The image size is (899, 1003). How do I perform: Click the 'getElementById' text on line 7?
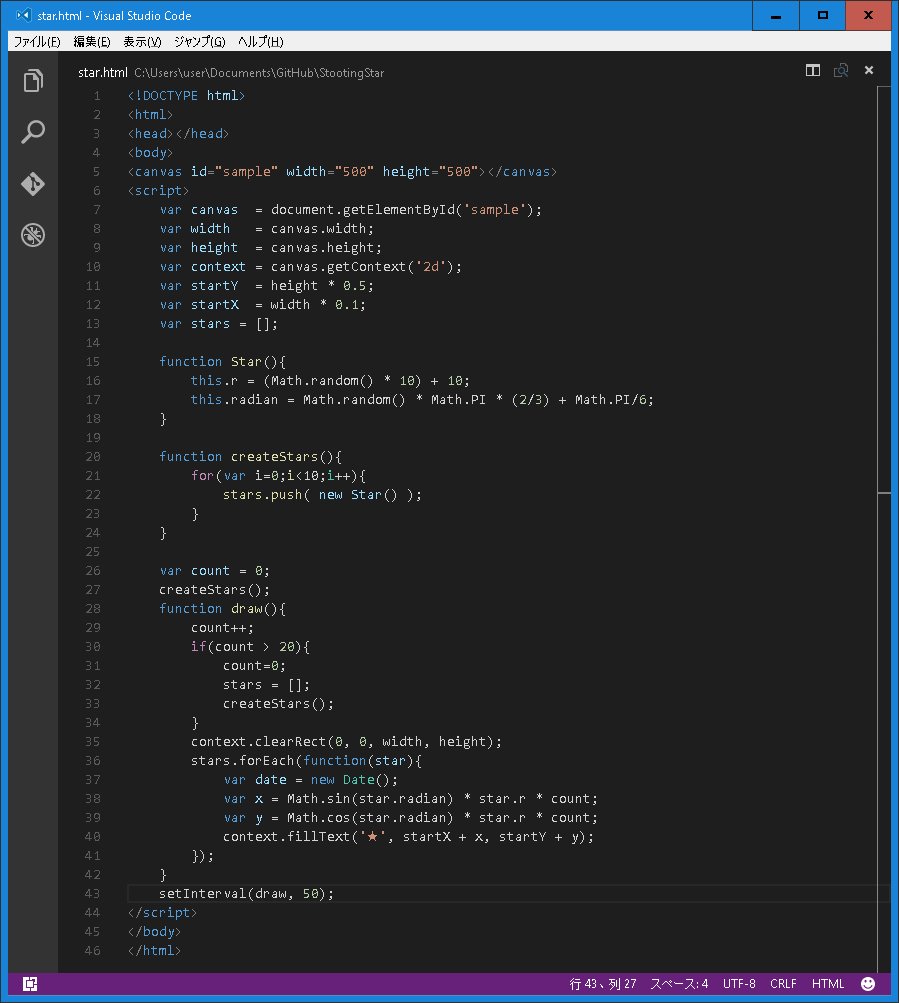399,210
